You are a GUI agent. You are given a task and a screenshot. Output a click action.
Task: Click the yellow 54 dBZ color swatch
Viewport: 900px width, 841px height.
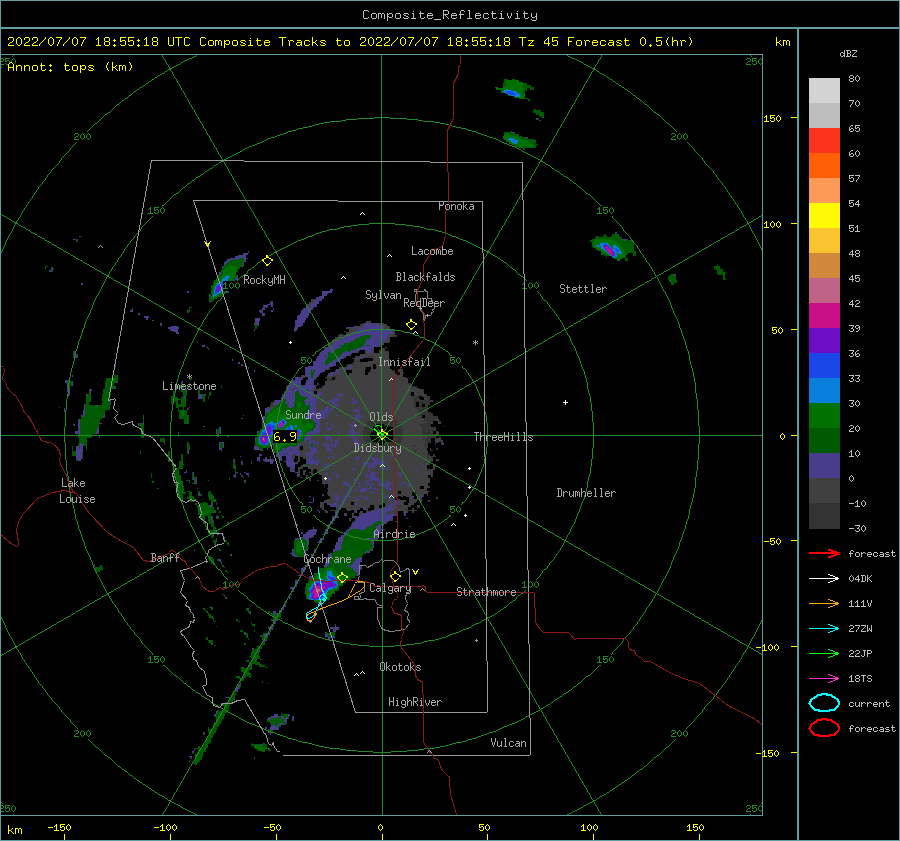click(824, 215)
